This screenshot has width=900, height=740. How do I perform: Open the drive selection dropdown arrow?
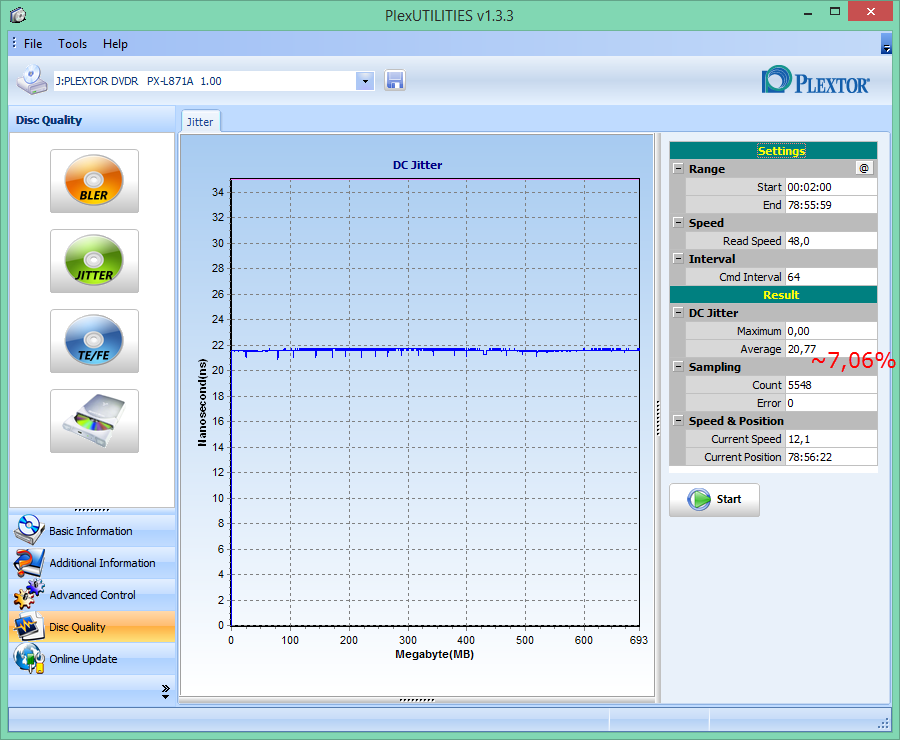pos(365,81)
